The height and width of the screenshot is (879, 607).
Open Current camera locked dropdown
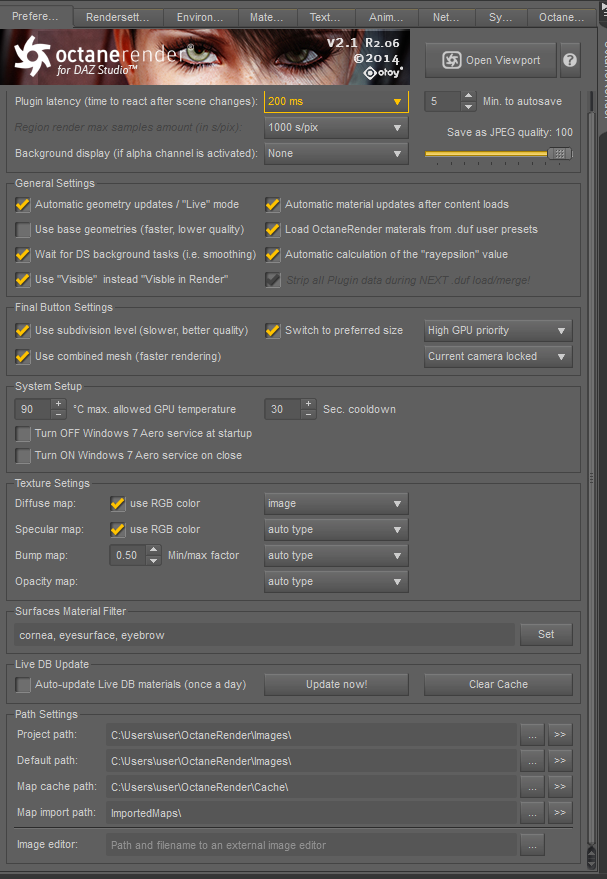point(498,357)
